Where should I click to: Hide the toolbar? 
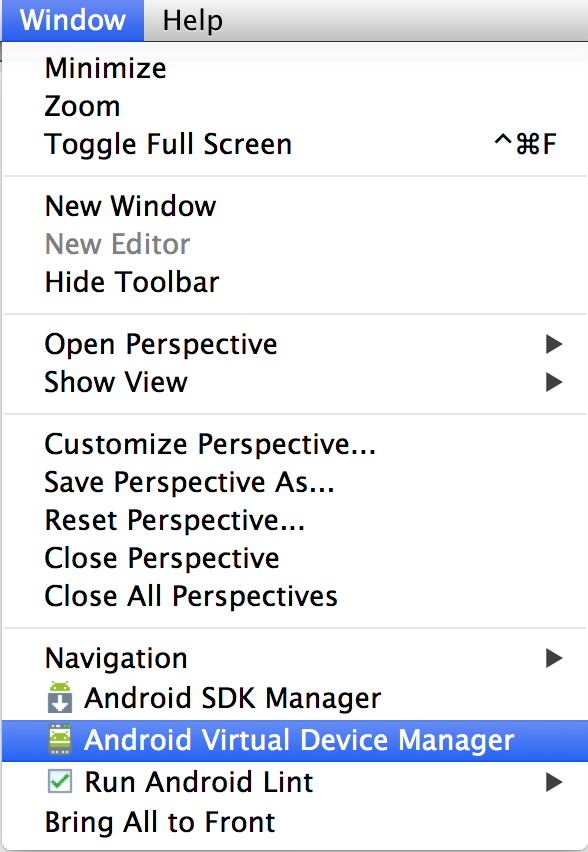coord(294,282)
